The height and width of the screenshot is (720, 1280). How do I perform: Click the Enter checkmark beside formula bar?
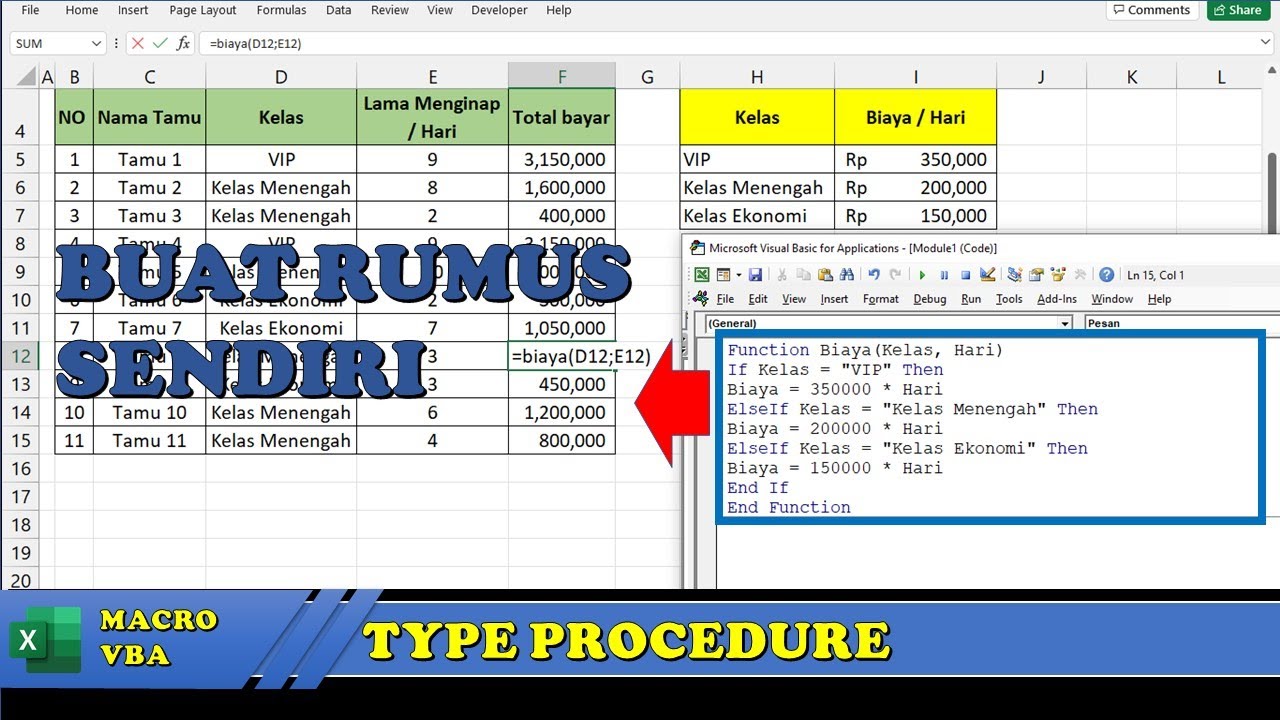pos(160,43)
